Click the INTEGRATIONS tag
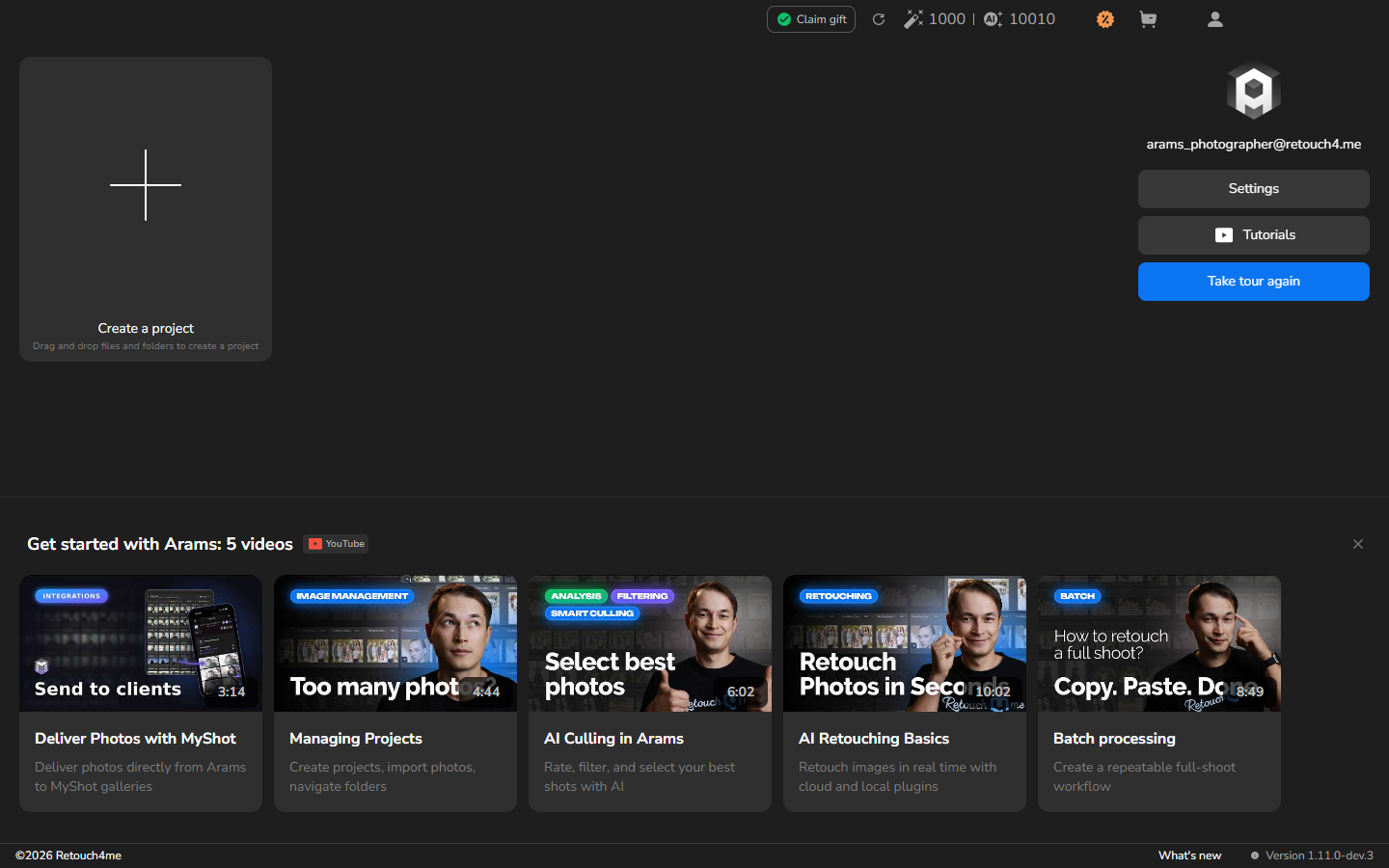This screenshot has width=1389, height=868. [71, 596]
